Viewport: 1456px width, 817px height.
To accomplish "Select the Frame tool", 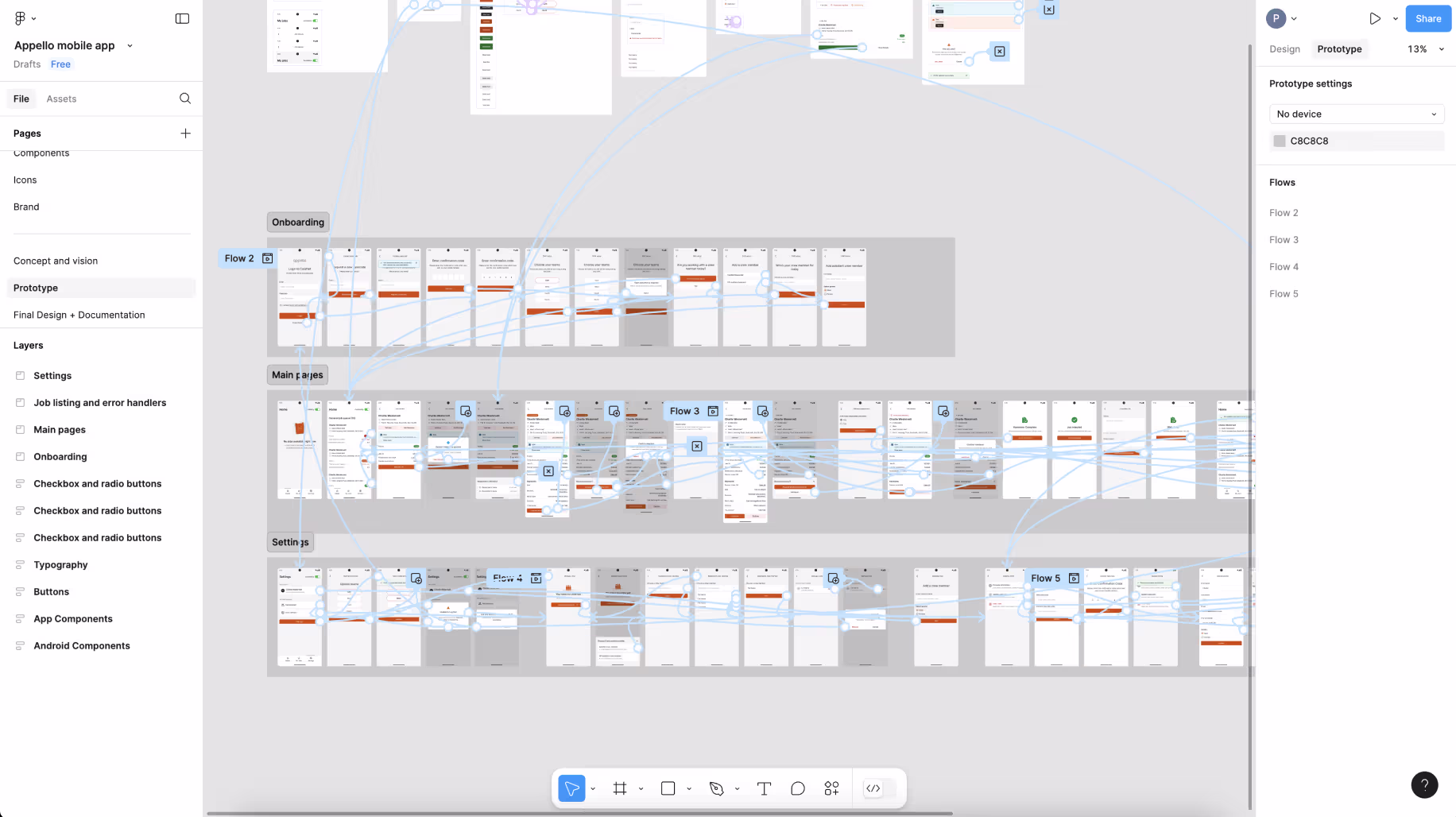I will 620,788.
